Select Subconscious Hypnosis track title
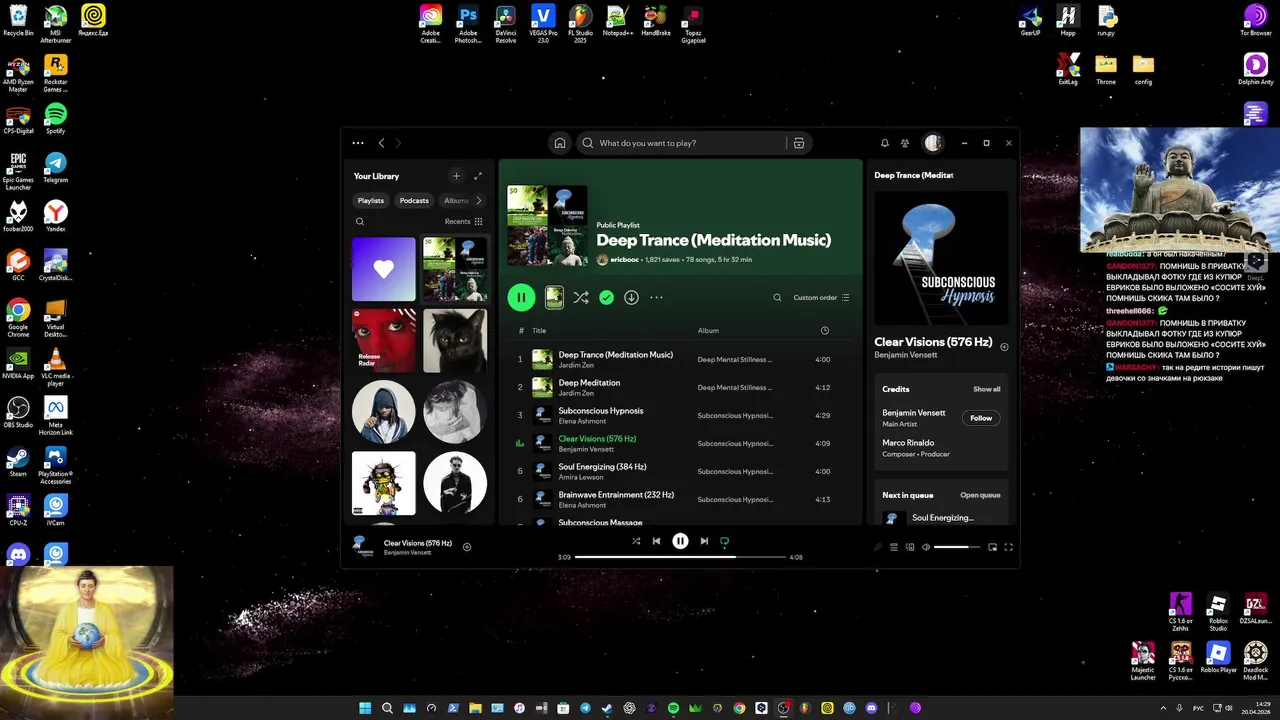 (x=600, y=410)
